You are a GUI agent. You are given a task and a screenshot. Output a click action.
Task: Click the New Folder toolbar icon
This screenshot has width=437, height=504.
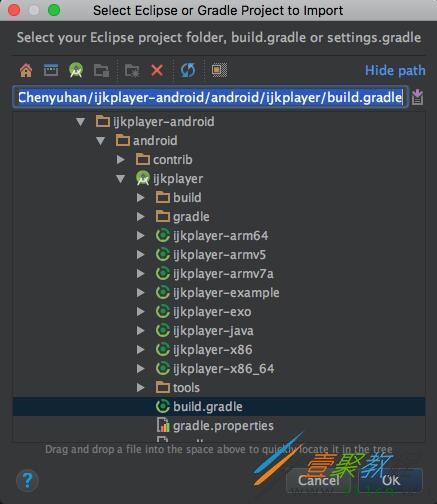101,71
